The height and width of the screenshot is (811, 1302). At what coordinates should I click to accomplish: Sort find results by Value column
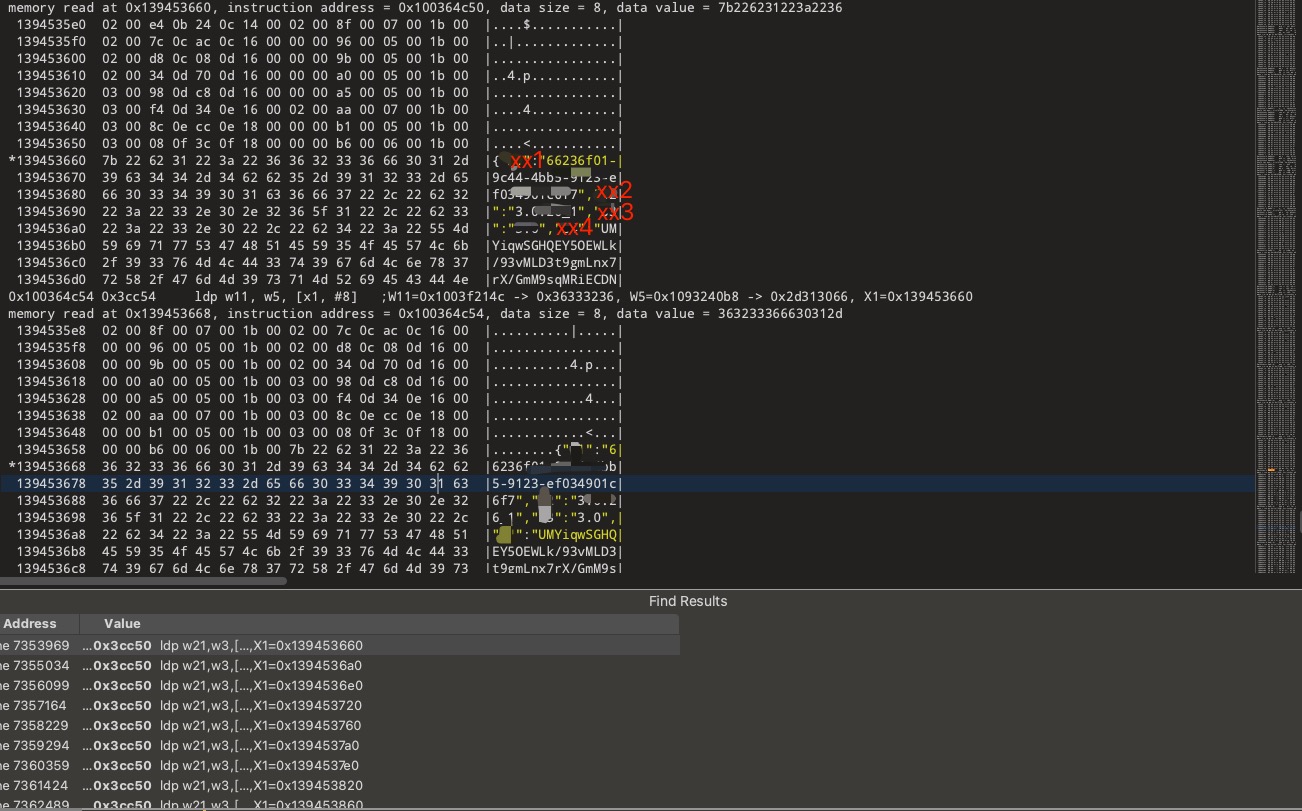pos(380,624)
